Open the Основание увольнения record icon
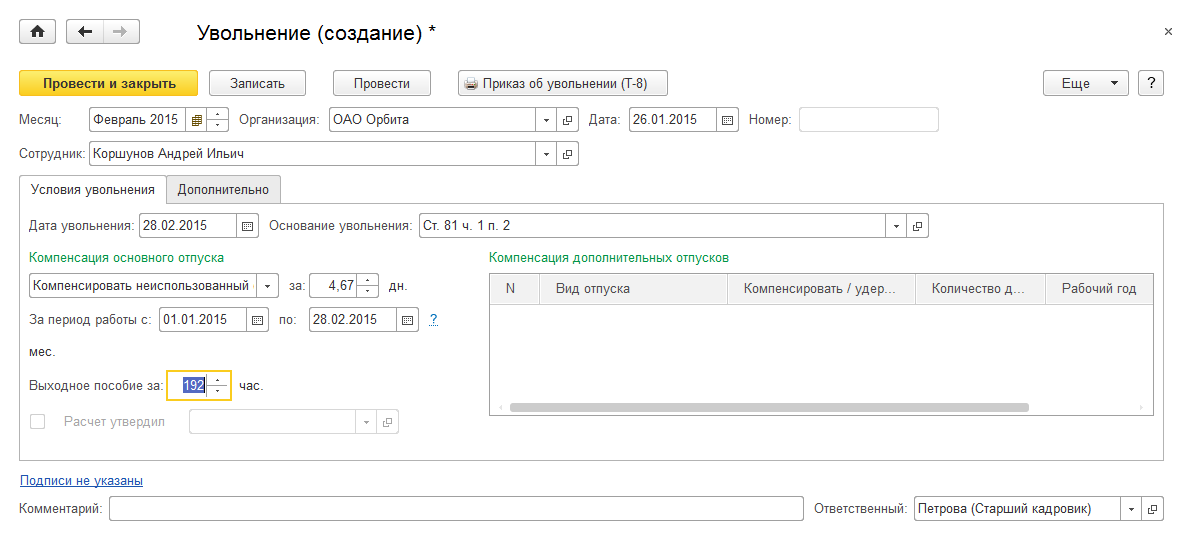 click(x=917, y=226)
